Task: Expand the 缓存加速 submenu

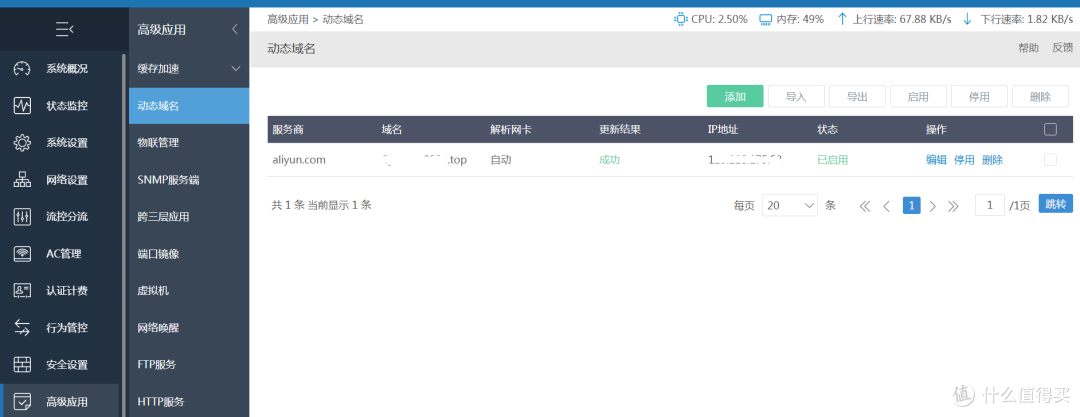Action: click(x=236, y=69)
